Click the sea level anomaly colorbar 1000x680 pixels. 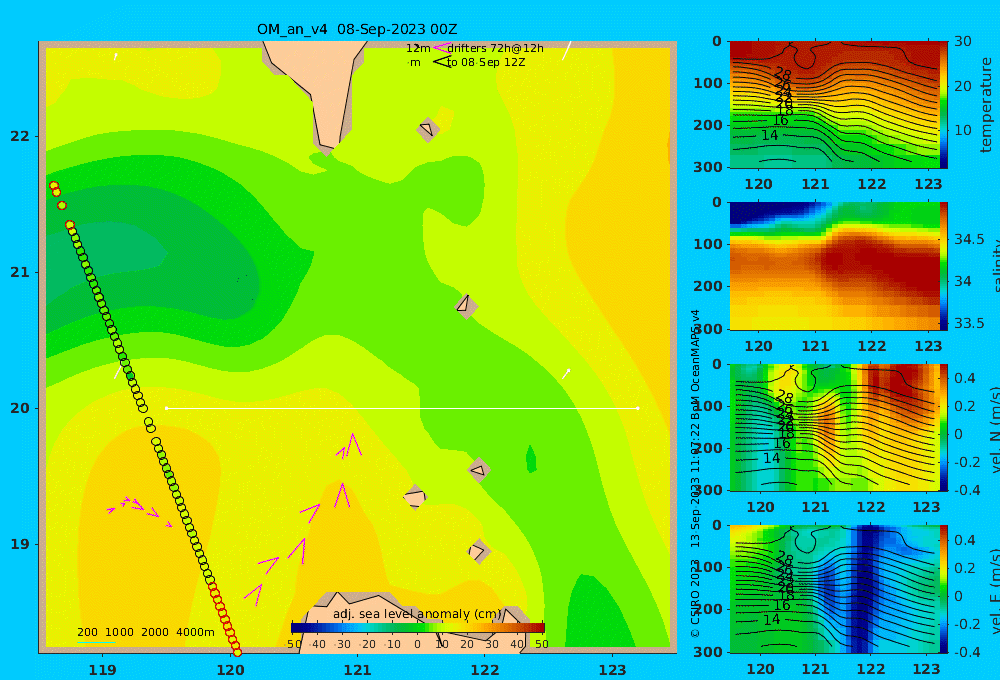tap(418, 627)
